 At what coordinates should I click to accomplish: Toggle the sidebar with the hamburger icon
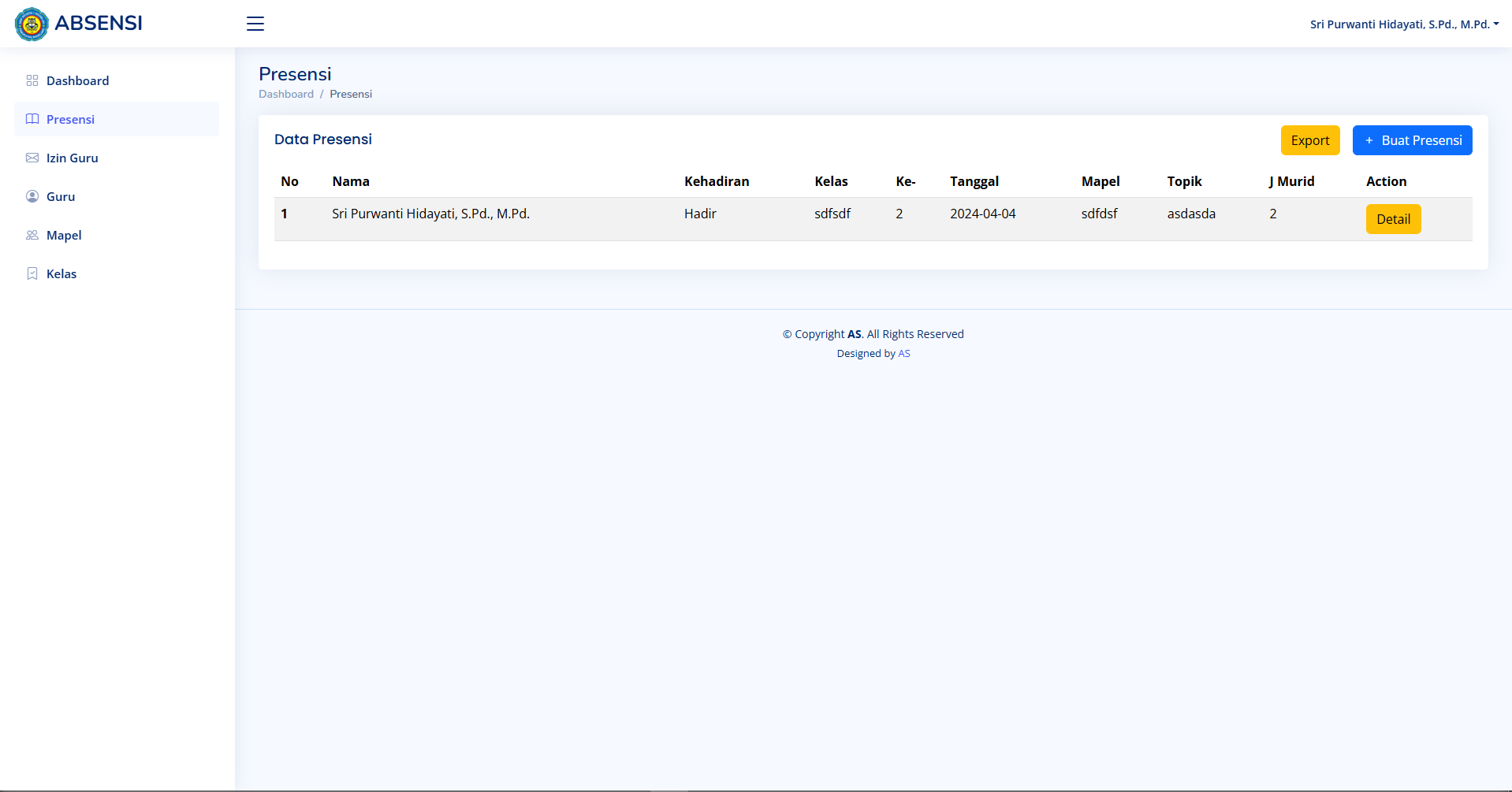[255, 24]
